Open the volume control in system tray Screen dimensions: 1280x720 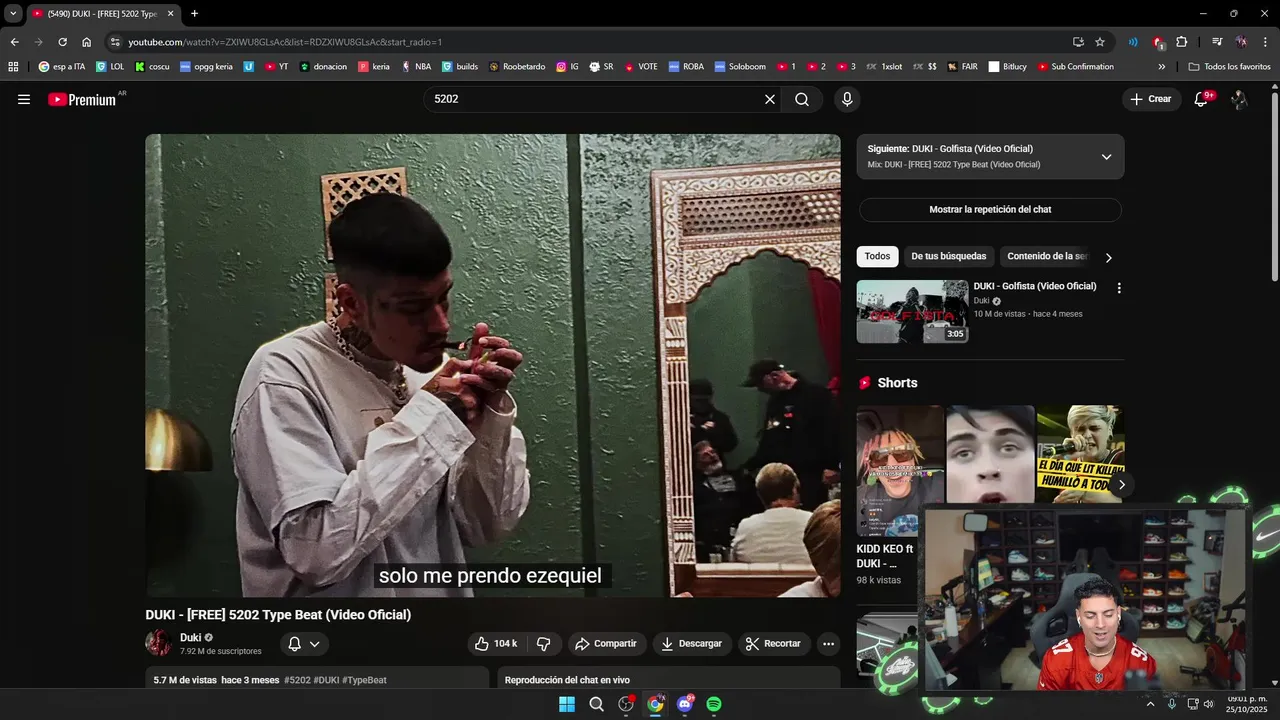coord(1209,704)
